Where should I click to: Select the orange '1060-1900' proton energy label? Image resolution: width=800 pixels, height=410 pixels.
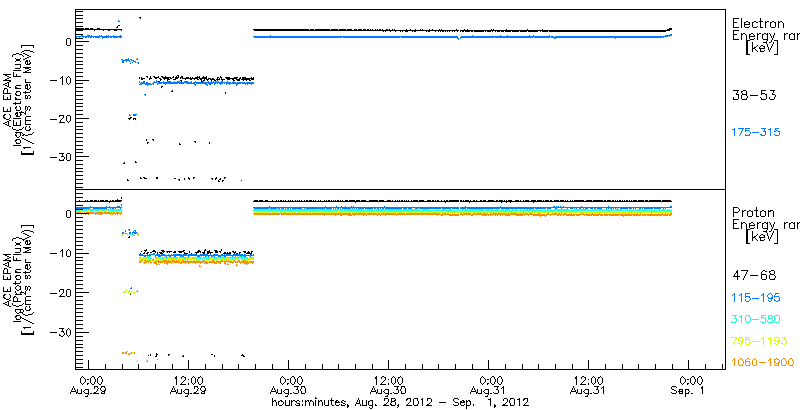(x=763, y=362)
